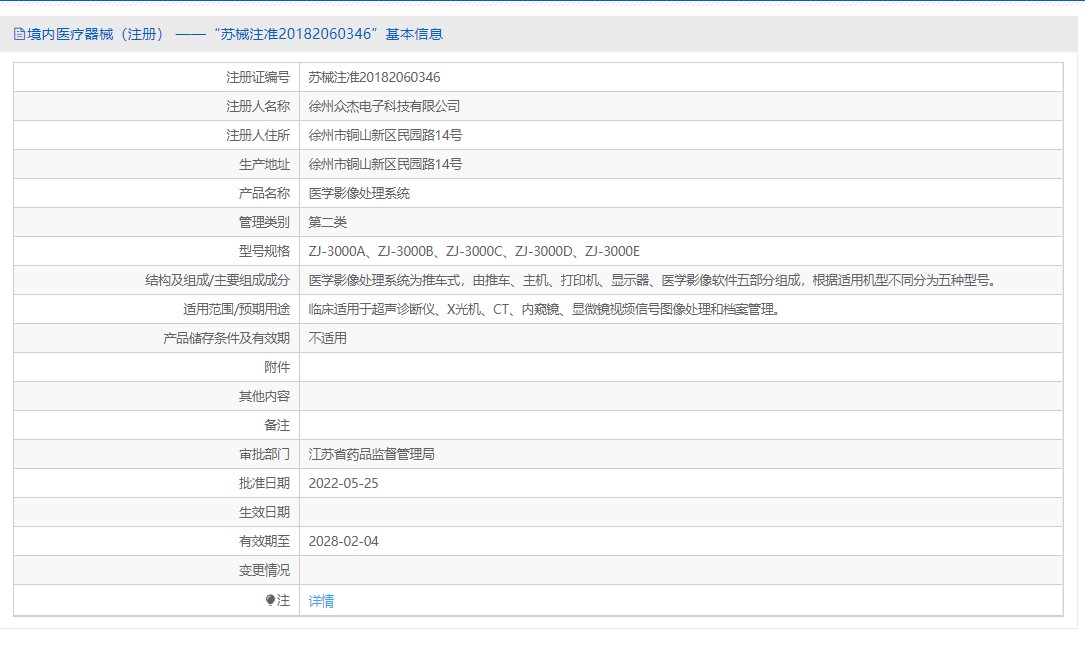This screenshot has height=655, width=1085.
Task: Click the 适用范围/预期用途 label
Action: tap(237, 310)
